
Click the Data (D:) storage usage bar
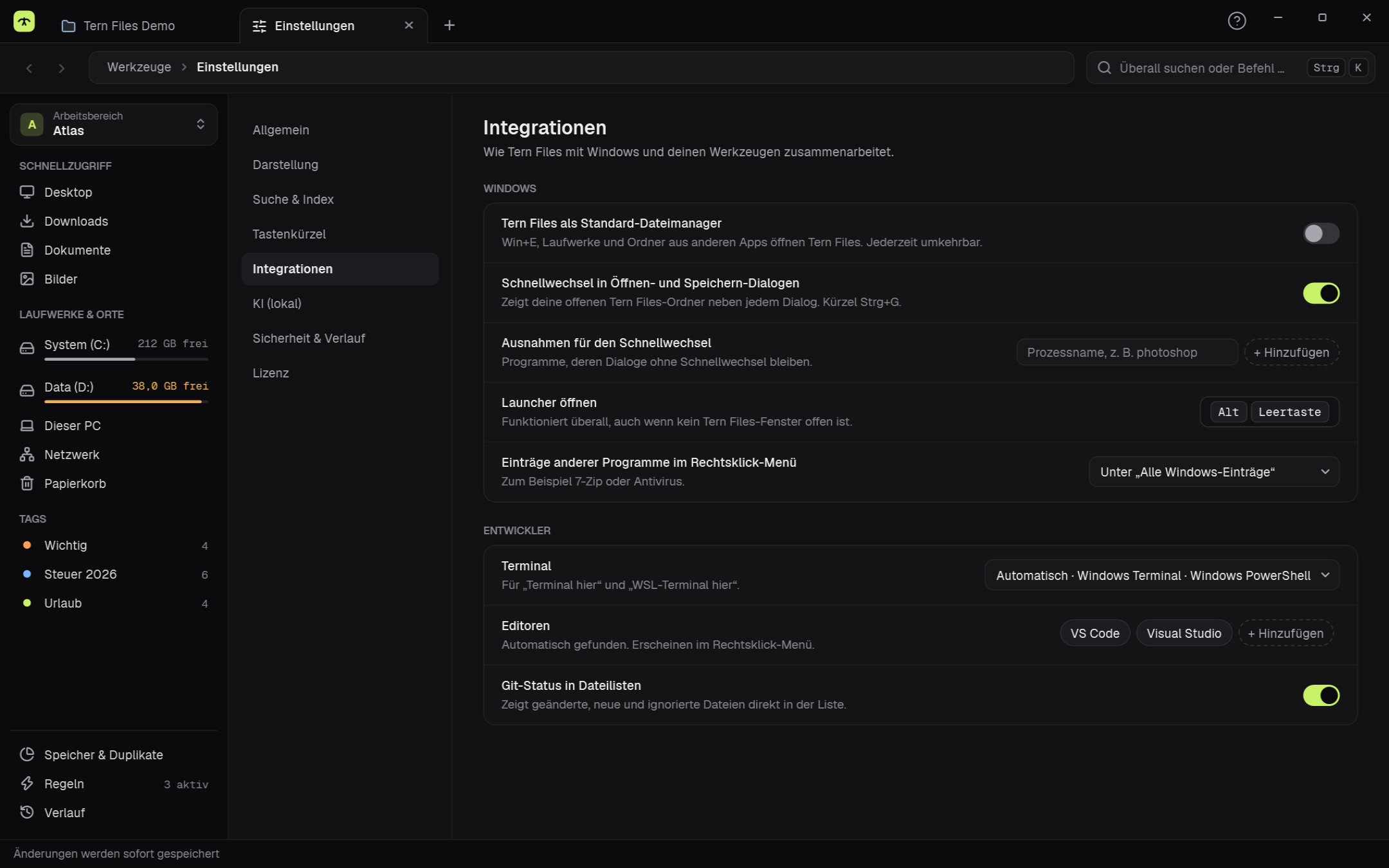[x=126, y=401]
